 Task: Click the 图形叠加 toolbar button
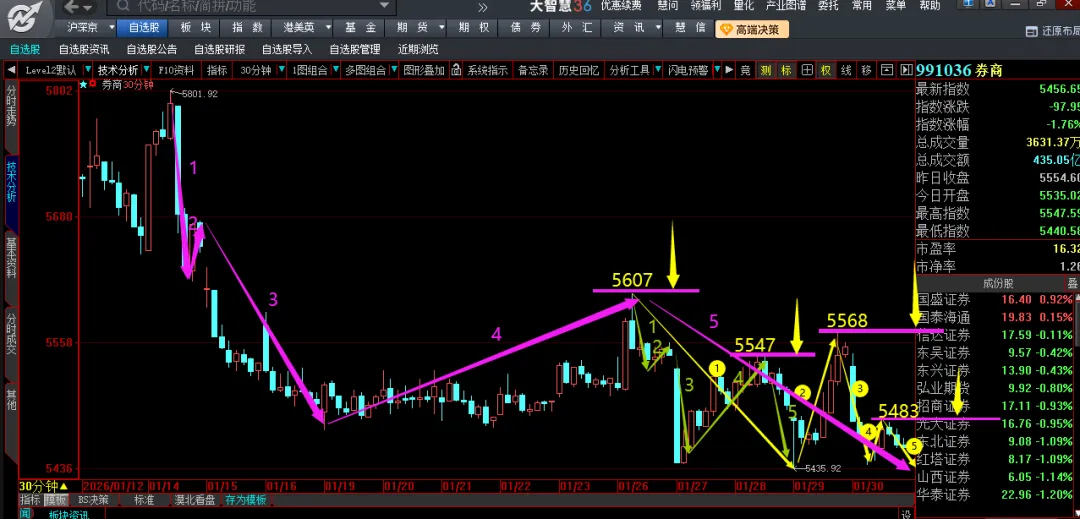click(x=424, y=70)
